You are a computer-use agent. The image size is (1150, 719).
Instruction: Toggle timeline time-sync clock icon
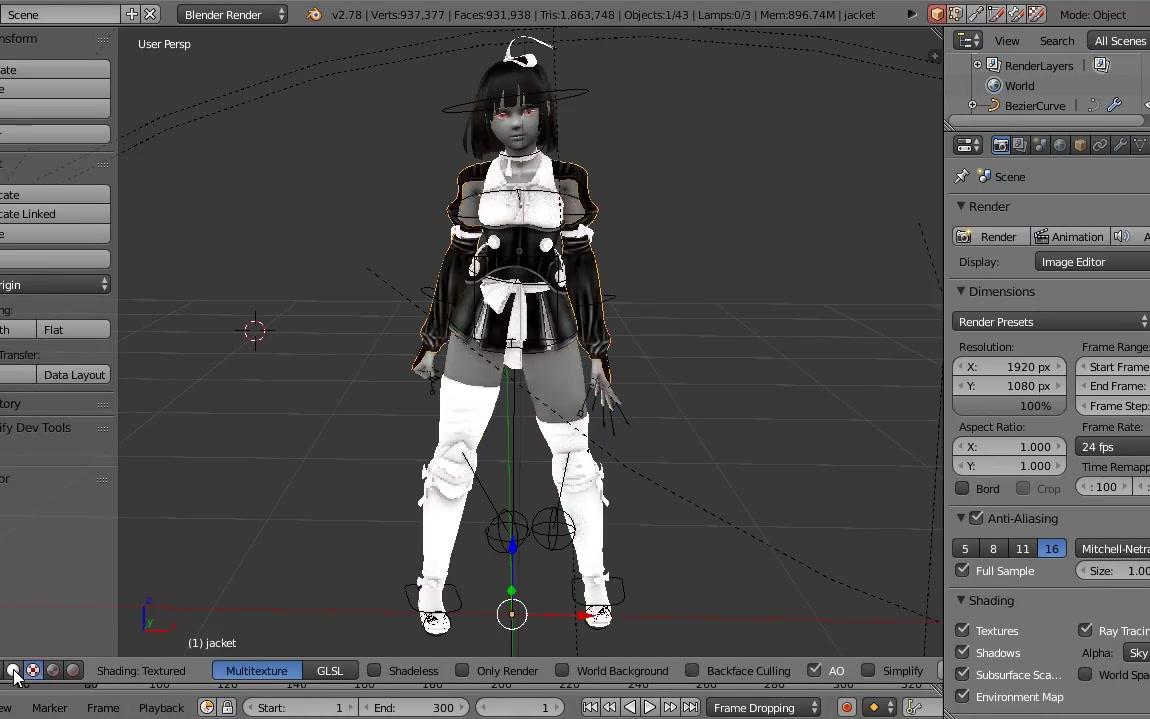tap(208, 707)
